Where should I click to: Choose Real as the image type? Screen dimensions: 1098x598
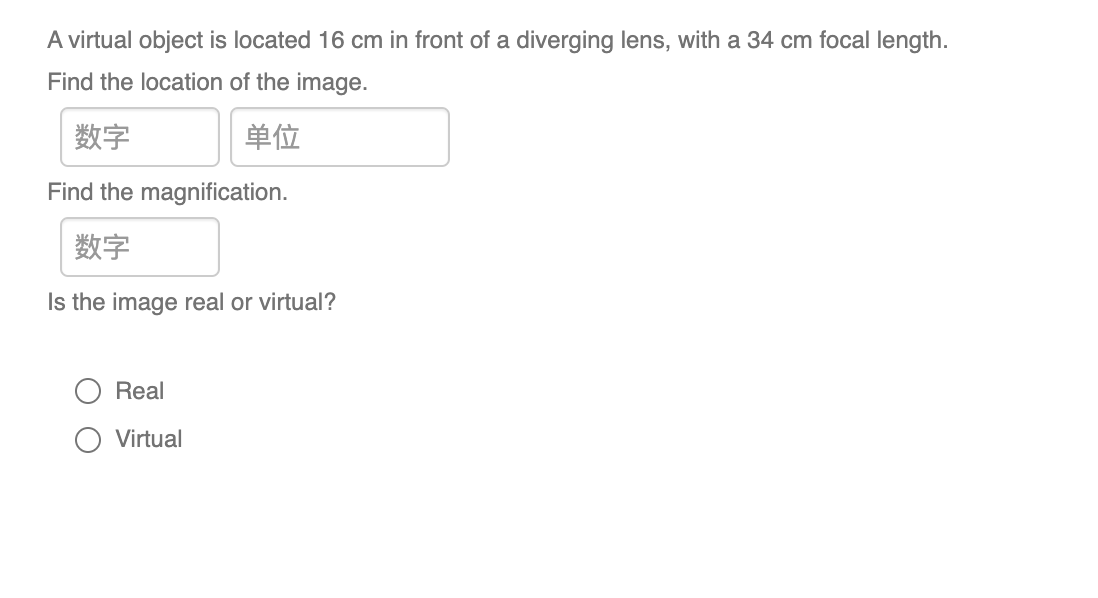pyautogui.click(x=89, y=390)
